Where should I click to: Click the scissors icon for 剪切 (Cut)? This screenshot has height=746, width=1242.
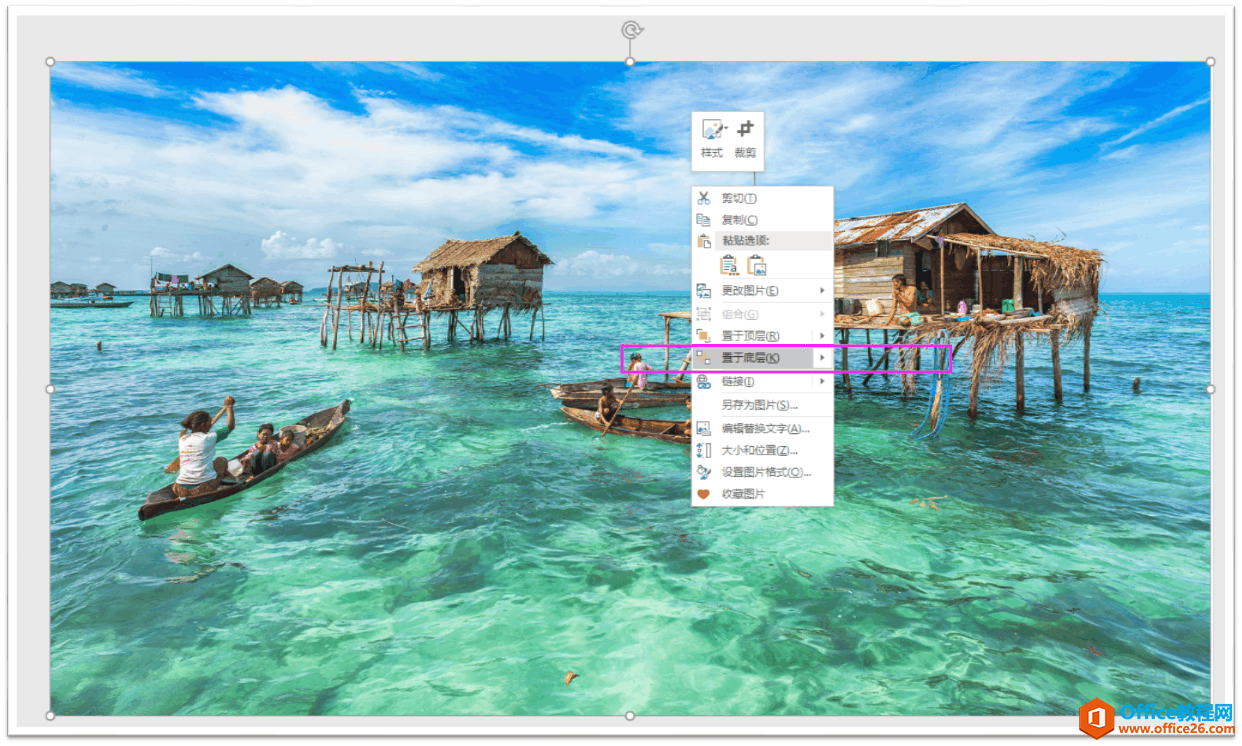[x=704, y=198]
